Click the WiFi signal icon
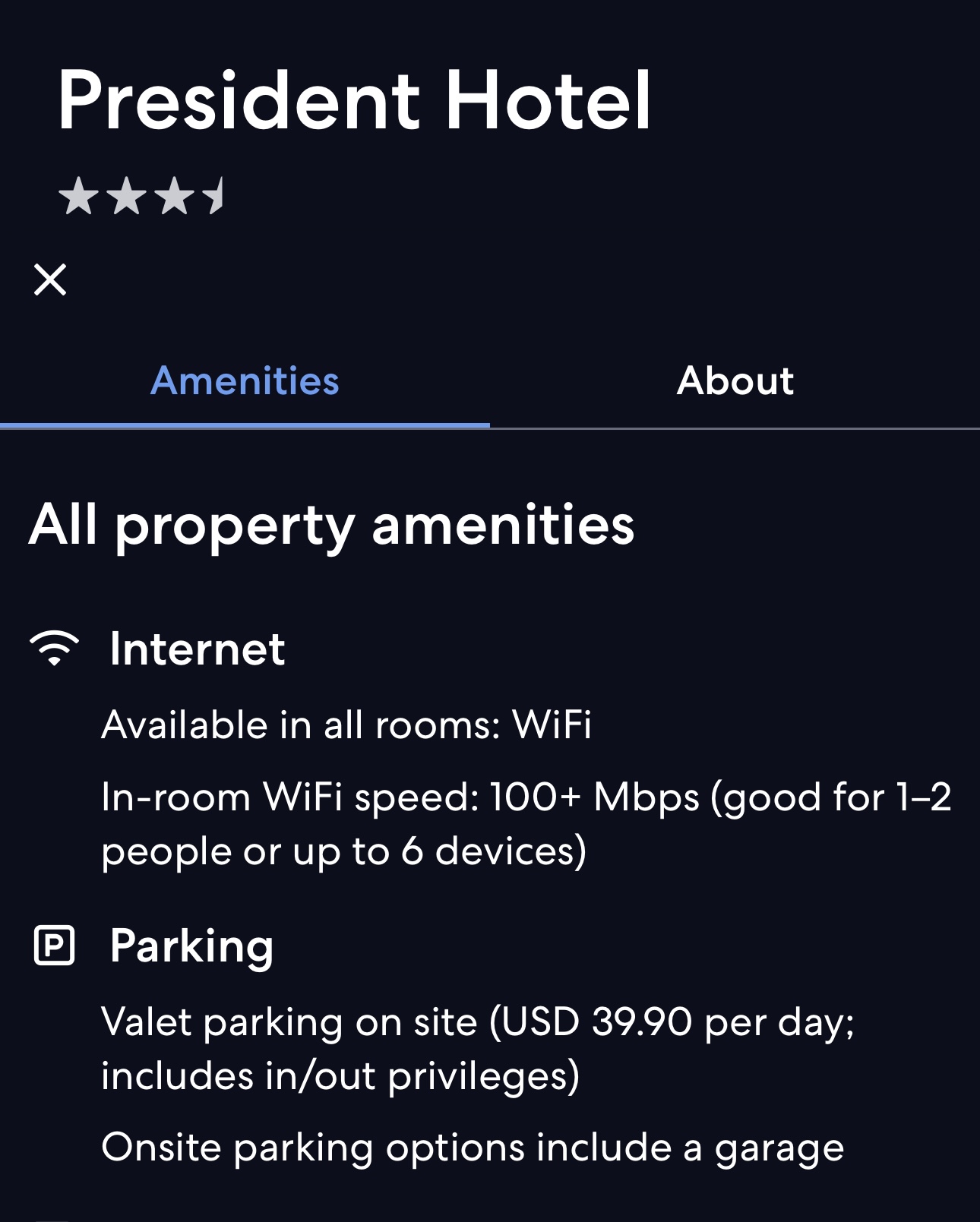The height and width of the screenshot is (1222, 980). click(x=54, y=649)
